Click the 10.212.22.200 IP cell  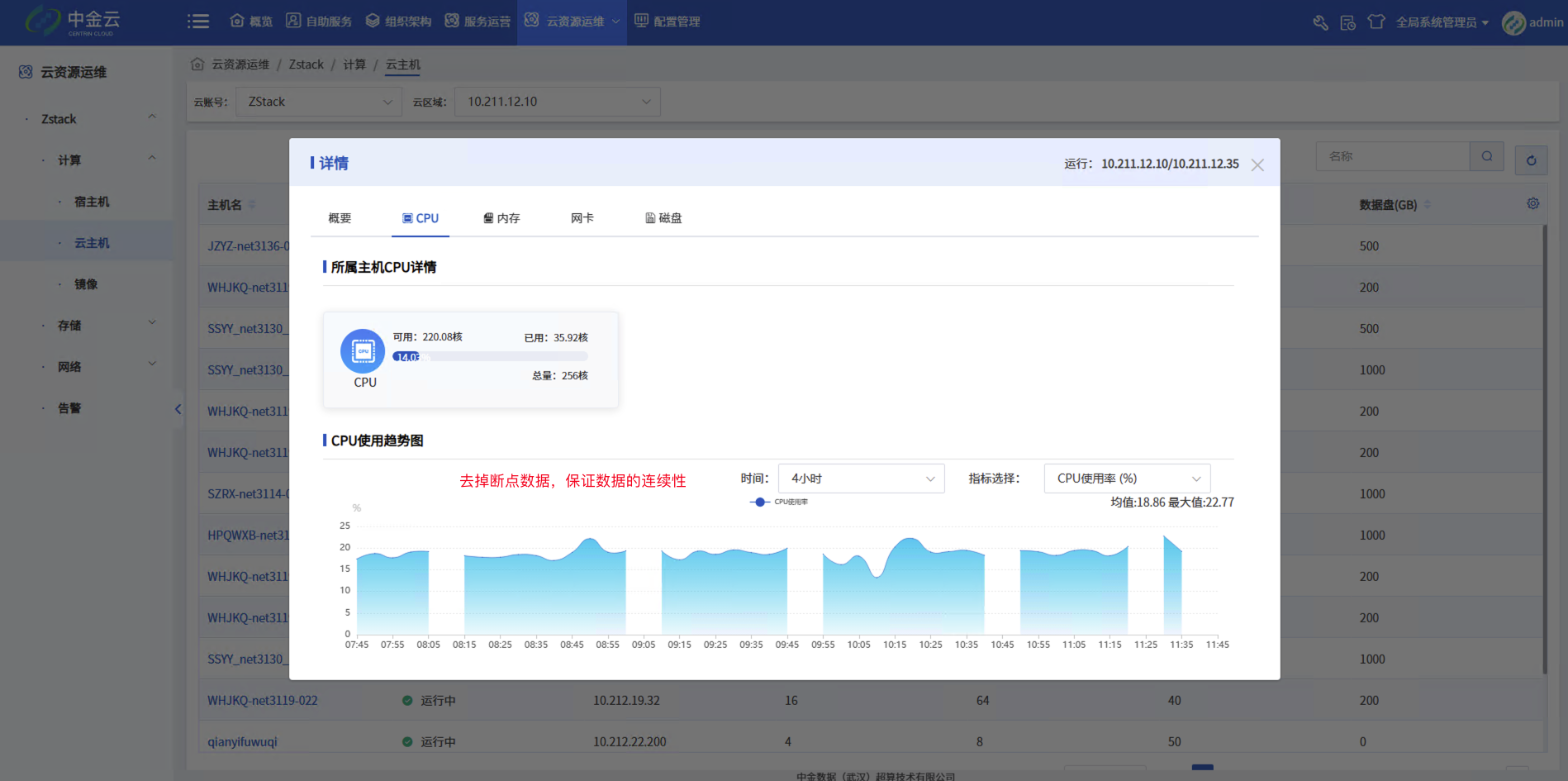click(630, 742)
